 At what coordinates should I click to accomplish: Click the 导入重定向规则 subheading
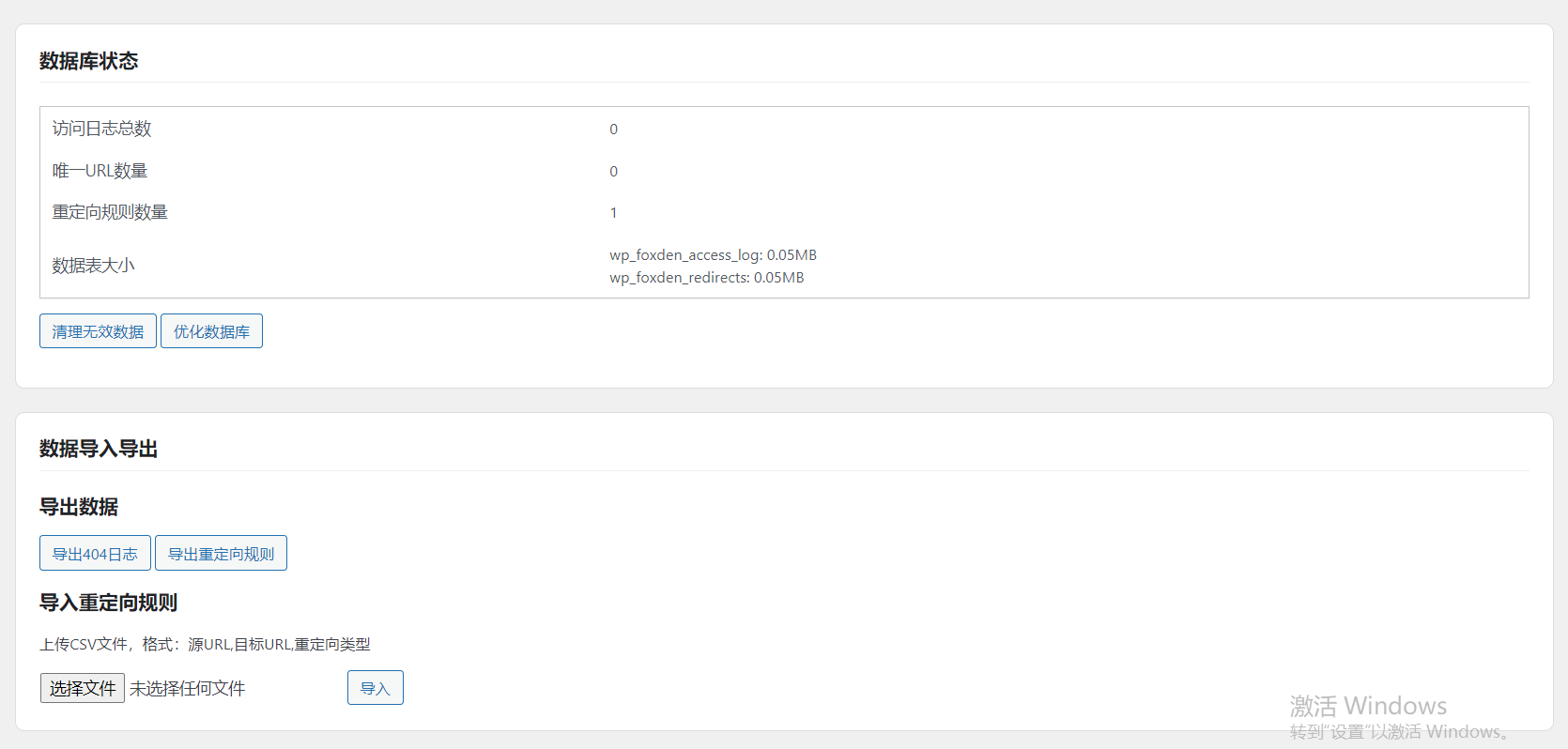(x=108, y=603)
